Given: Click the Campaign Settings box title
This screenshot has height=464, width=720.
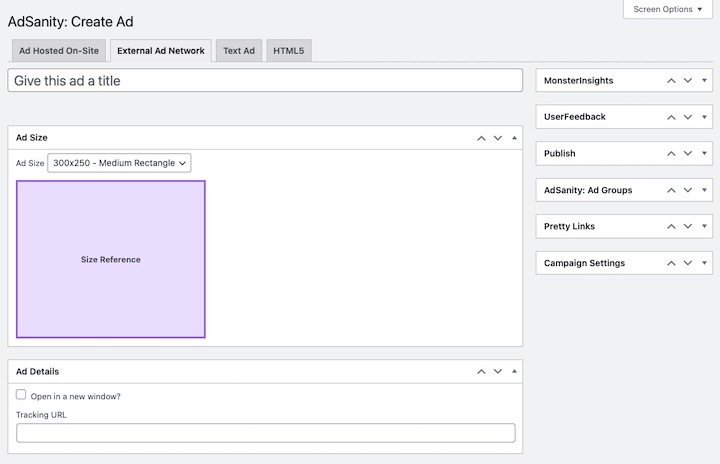Looking at the screenshot, I should click(x=585, y=263).
